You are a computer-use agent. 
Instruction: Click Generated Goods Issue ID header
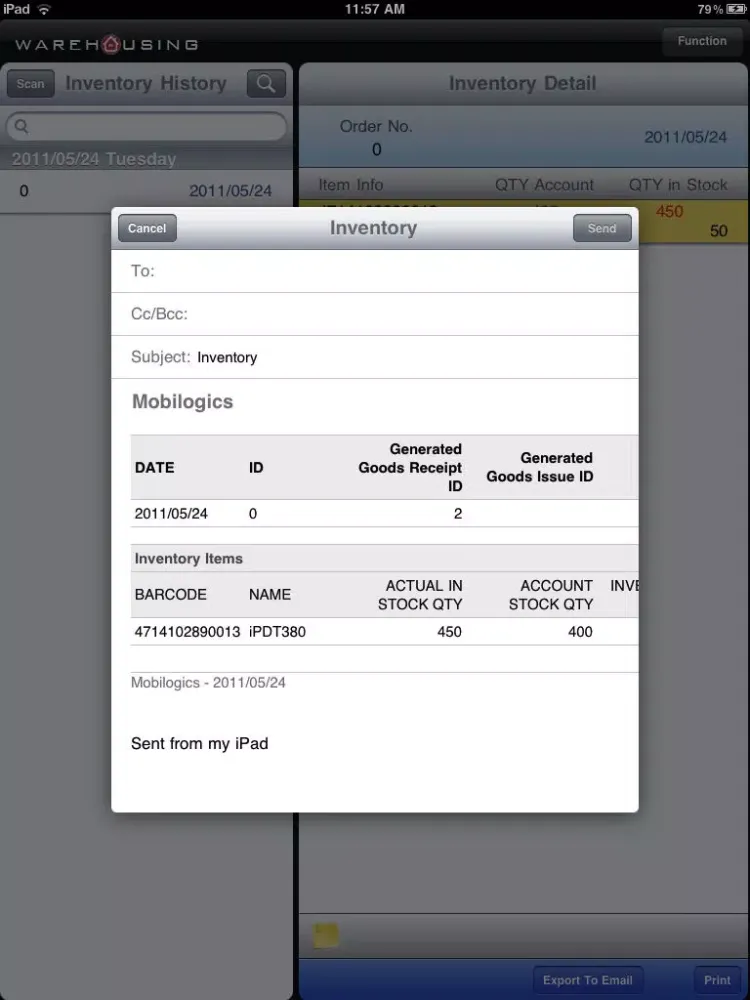pos(540,467)
